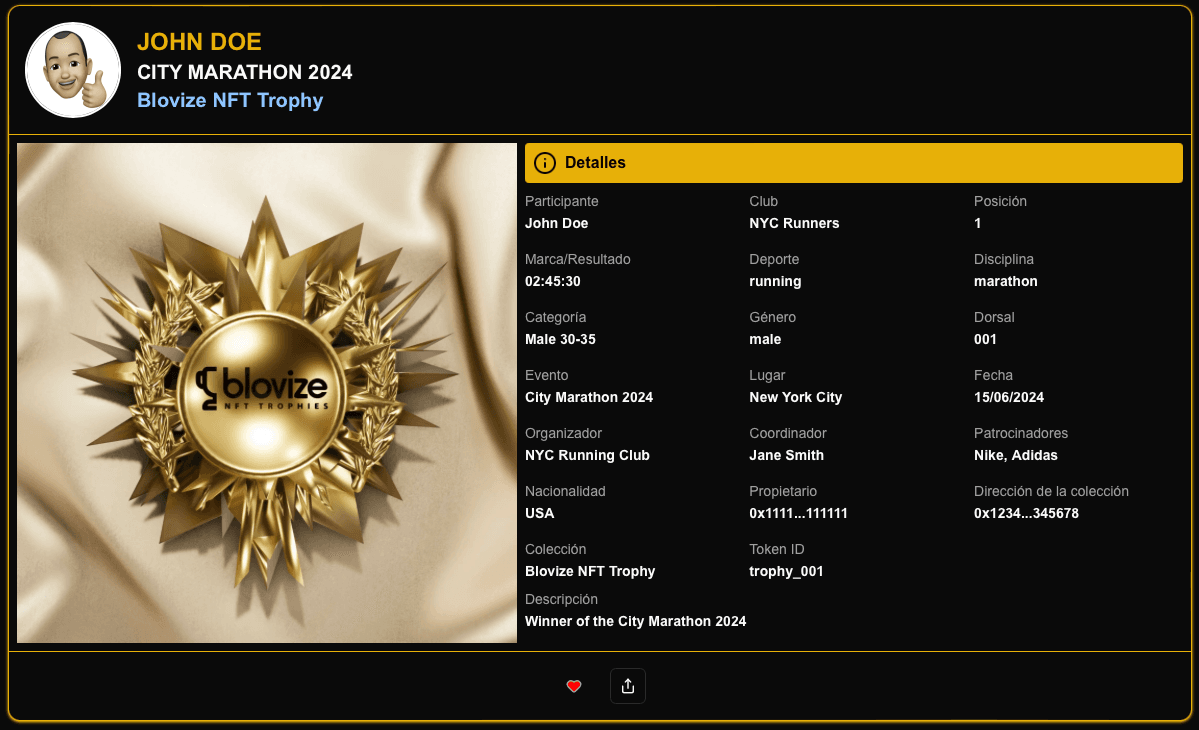Screen dimensions: 1199x730
Task: Click the golden Blovize trophy medal image
Action: 267,392
